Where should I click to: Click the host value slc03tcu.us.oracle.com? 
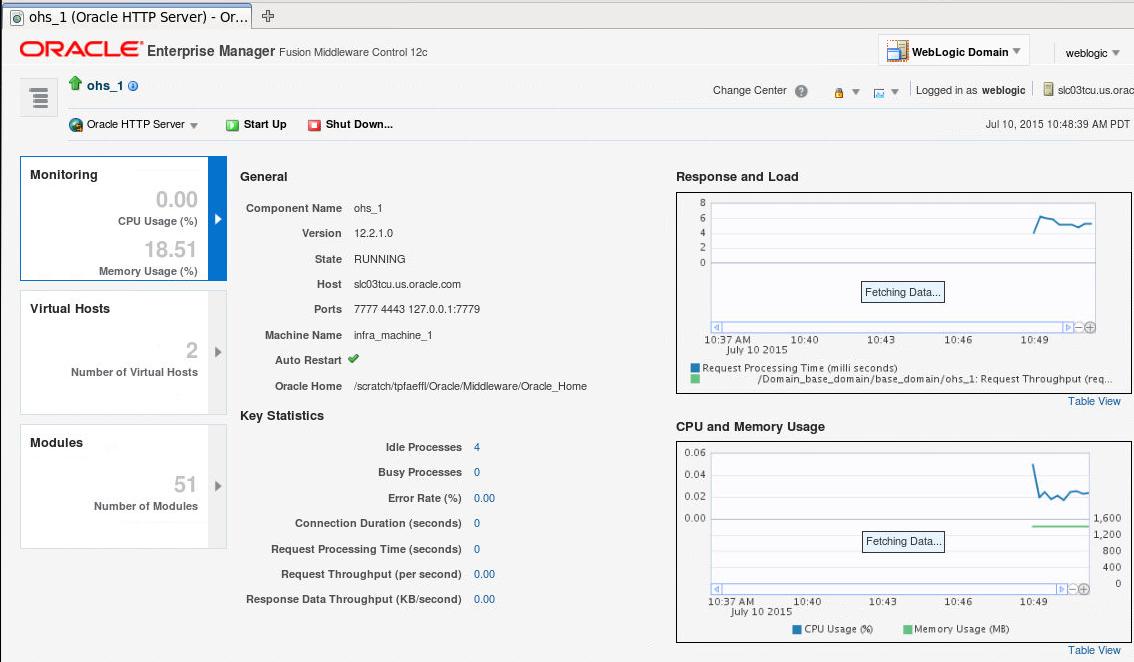click(407, 285)
